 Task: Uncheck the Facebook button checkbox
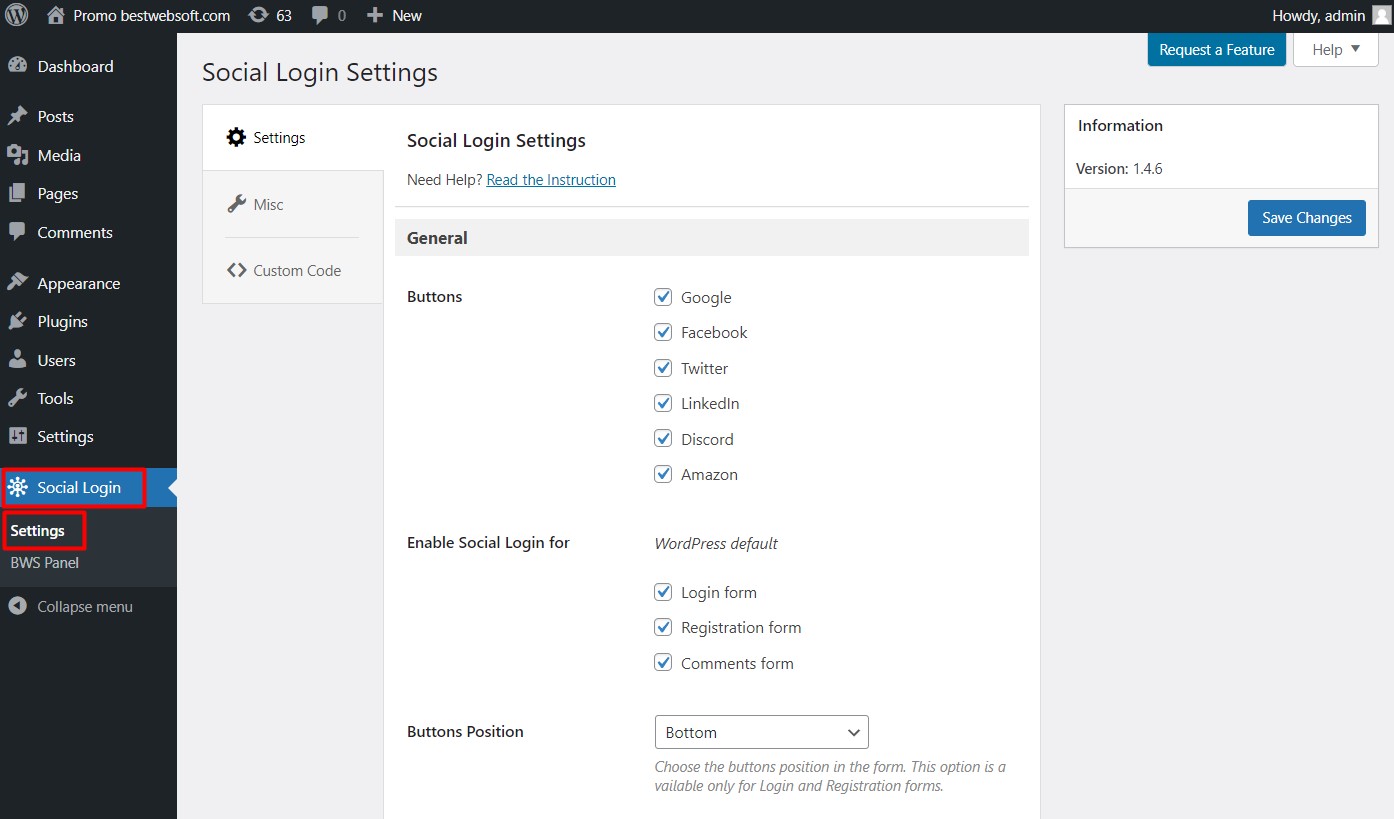[x=663, y=332]
